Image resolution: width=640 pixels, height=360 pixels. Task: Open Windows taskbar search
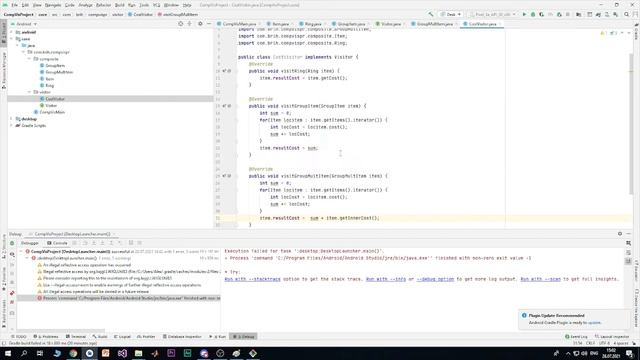point(24,353)
